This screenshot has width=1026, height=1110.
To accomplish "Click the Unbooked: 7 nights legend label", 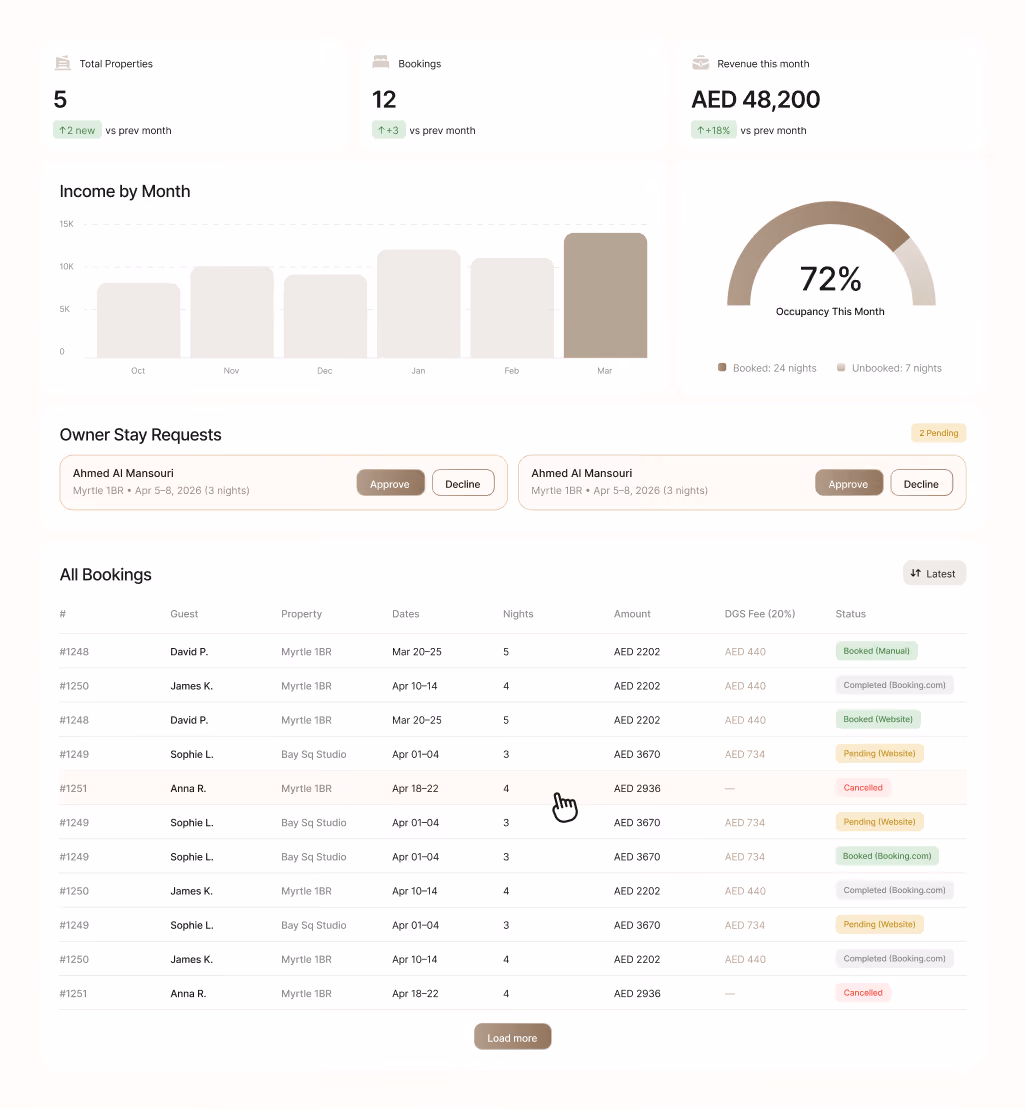I will coord(896,368).
